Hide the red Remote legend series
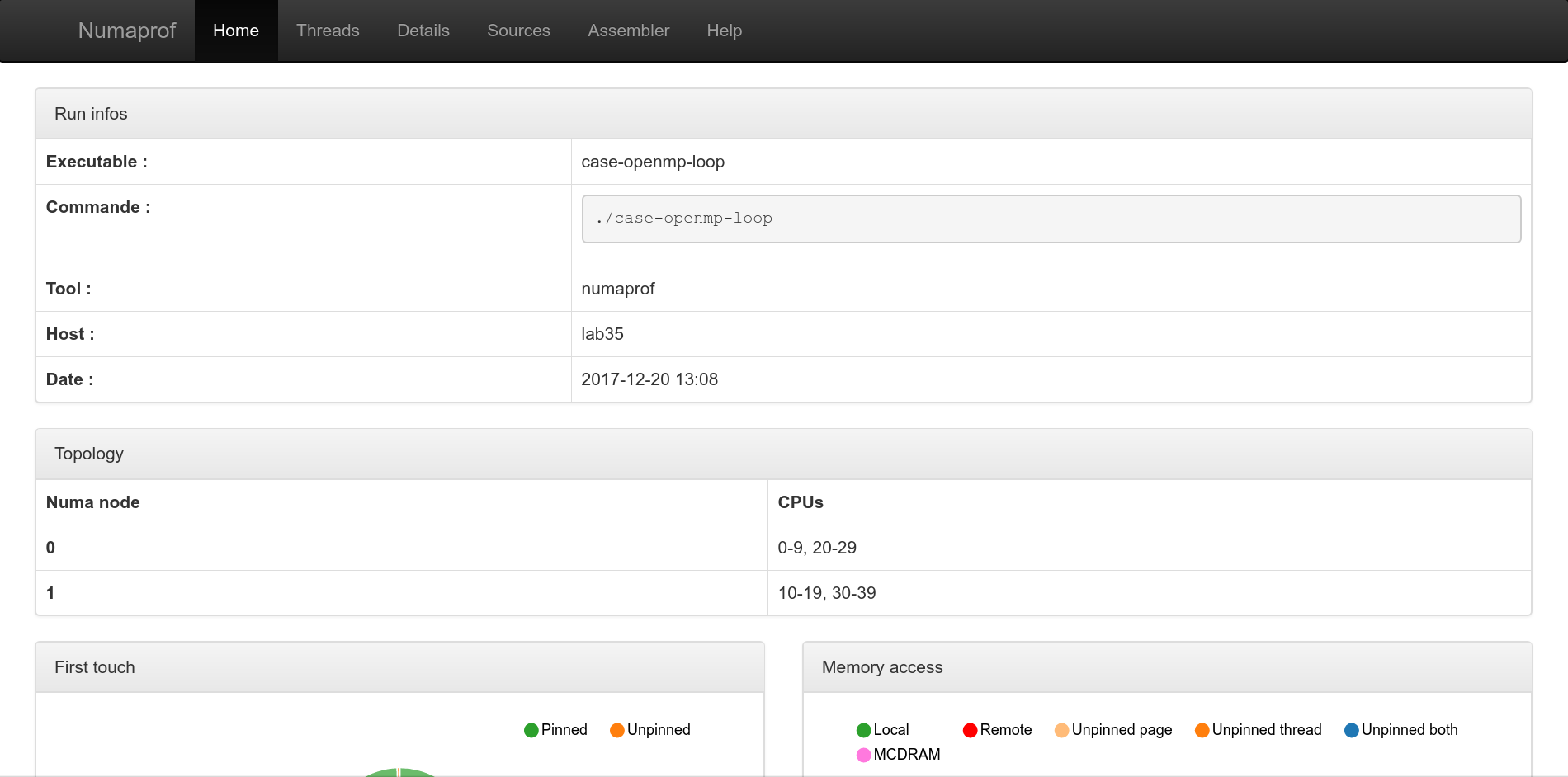 [x=971, y=730]
